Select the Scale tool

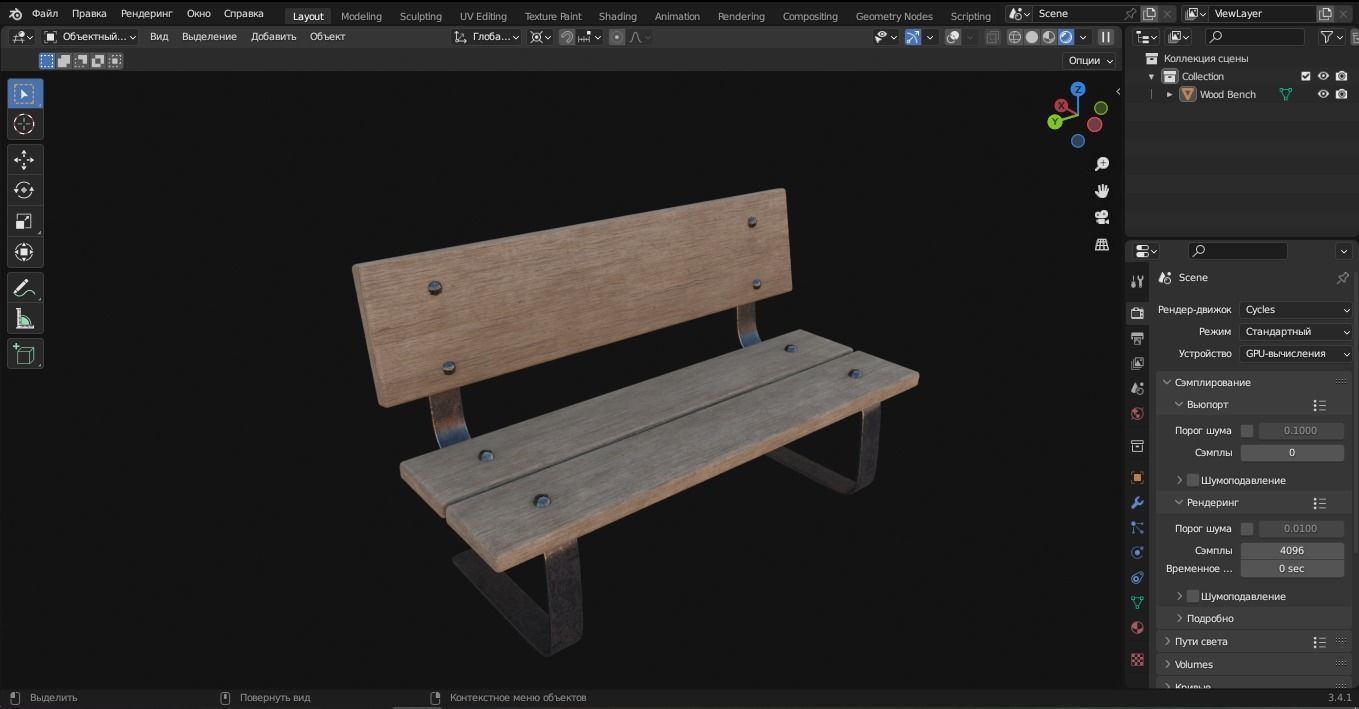click(25, 221)
